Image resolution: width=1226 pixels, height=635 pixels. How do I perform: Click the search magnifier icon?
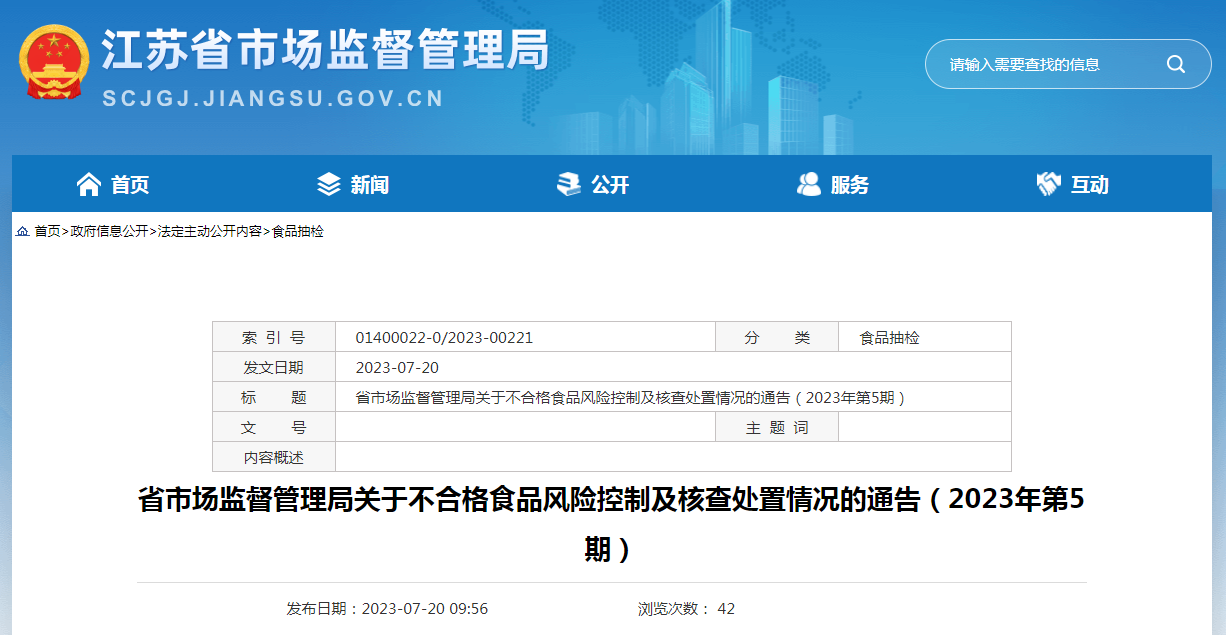pyautogui.click(x=1175, y=64)
